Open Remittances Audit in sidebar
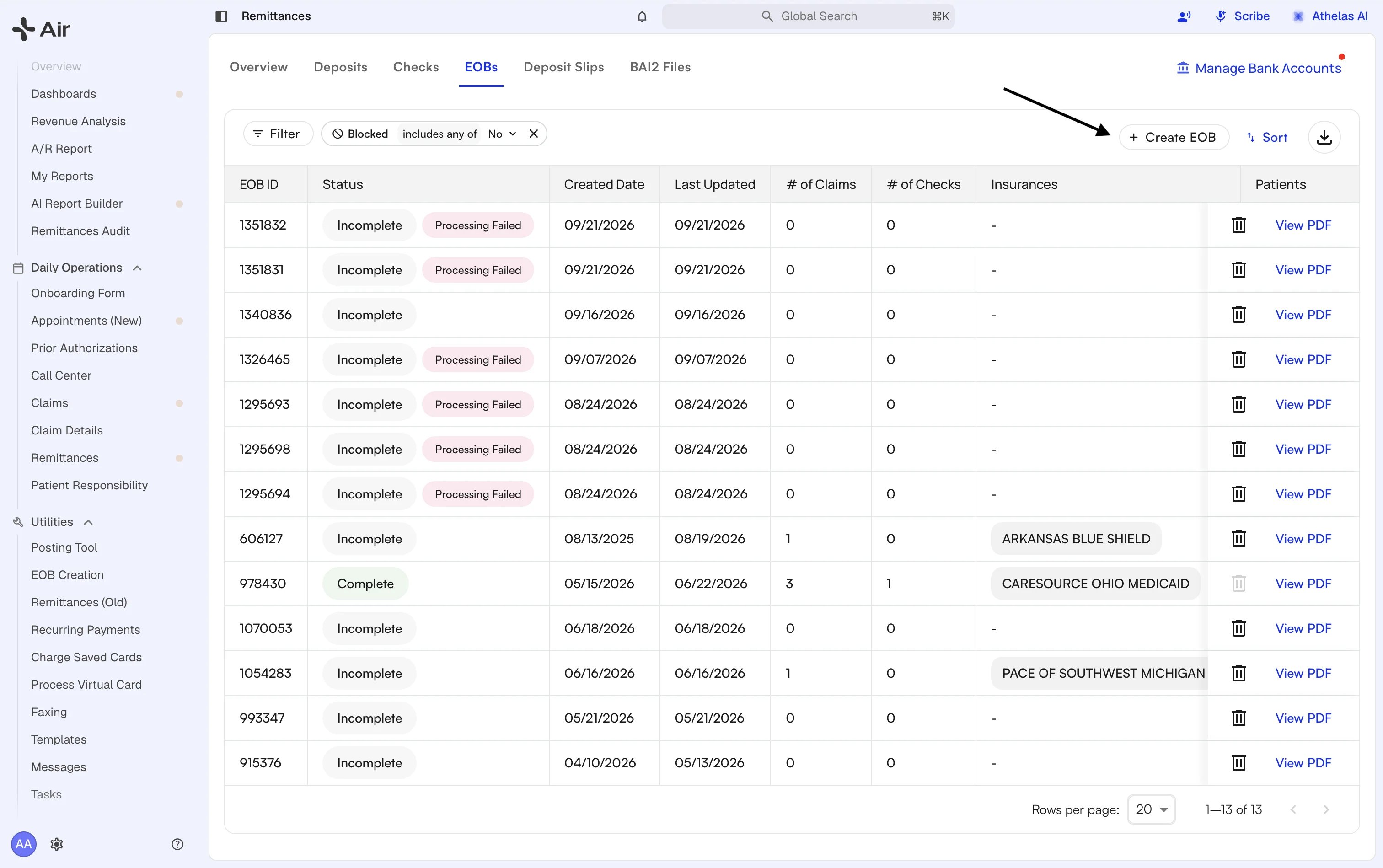The height and width of the screenshot is (868, 1383). coord(80,231)
